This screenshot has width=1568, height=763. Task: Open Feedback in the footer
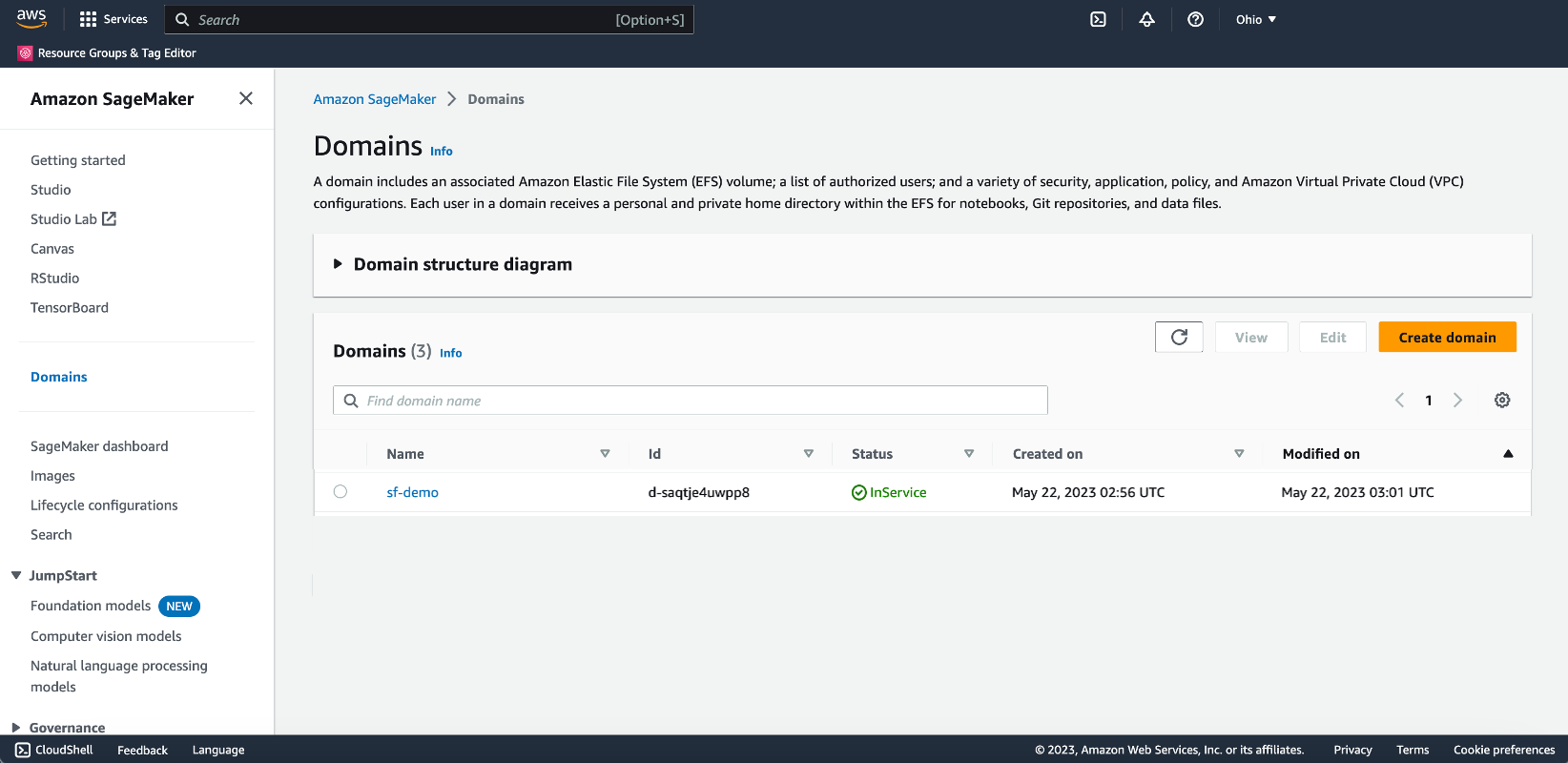142,750
